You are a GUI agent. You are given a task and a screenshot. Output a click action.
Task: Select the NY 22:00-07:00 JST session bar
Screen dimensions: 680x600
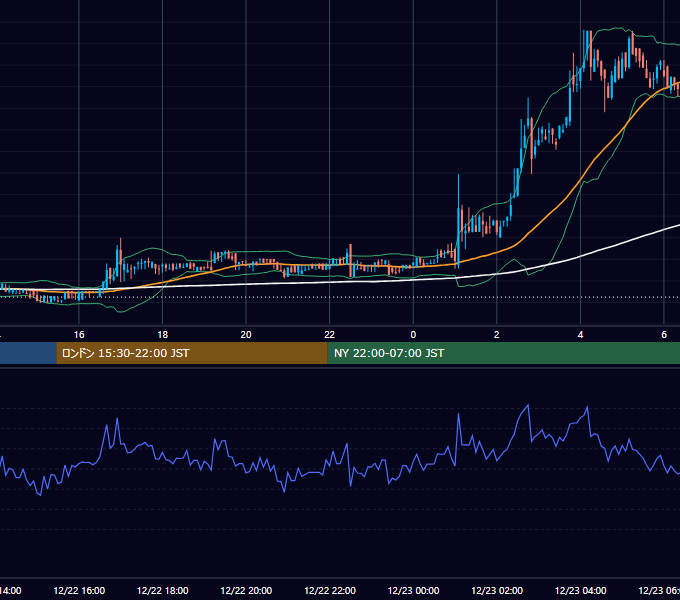click(503, 353)
